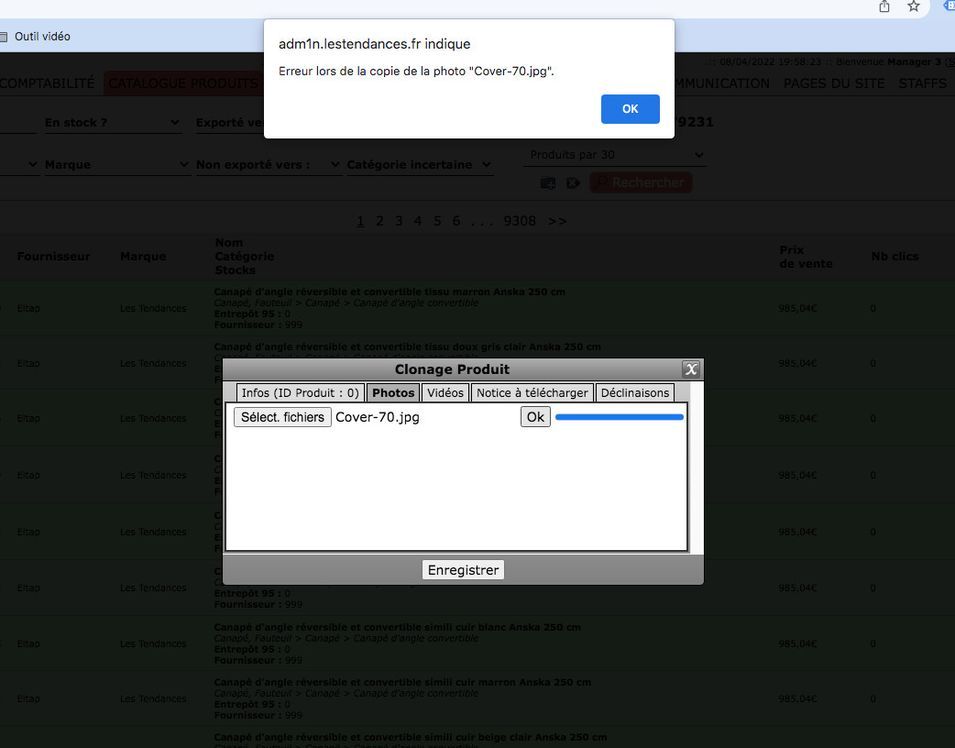Select the Déclinaisons tab
955x748 pixels.
pyautogui.click(x=634, y=393)
